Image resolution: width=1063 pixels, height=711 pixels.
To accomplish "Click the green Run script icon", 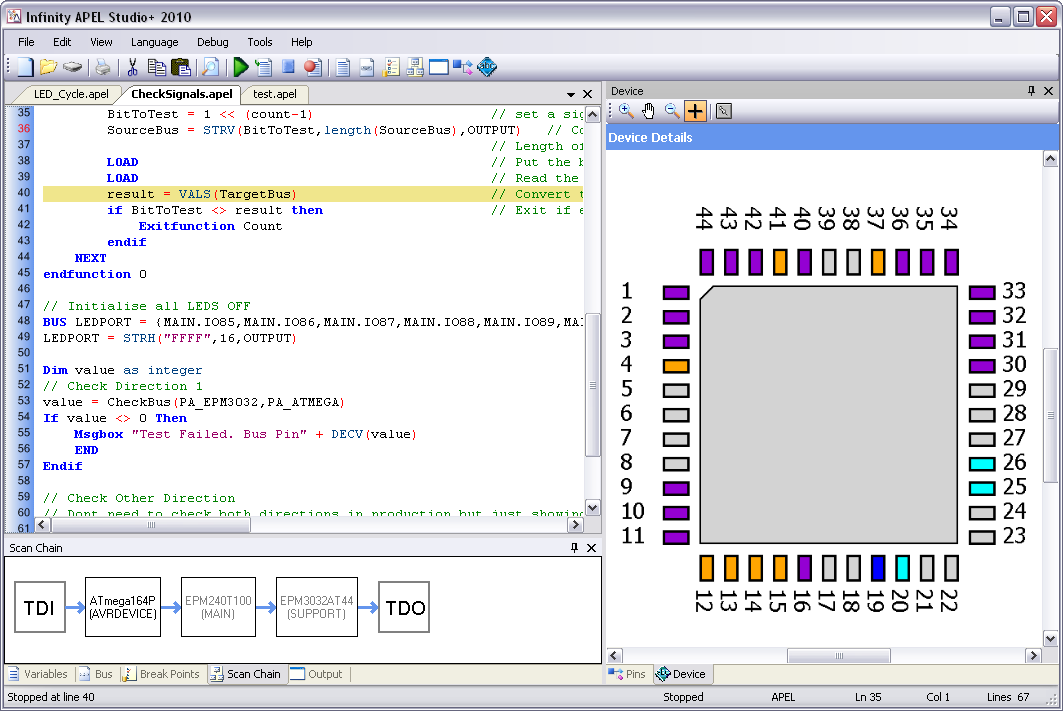I will coord(240,67).
